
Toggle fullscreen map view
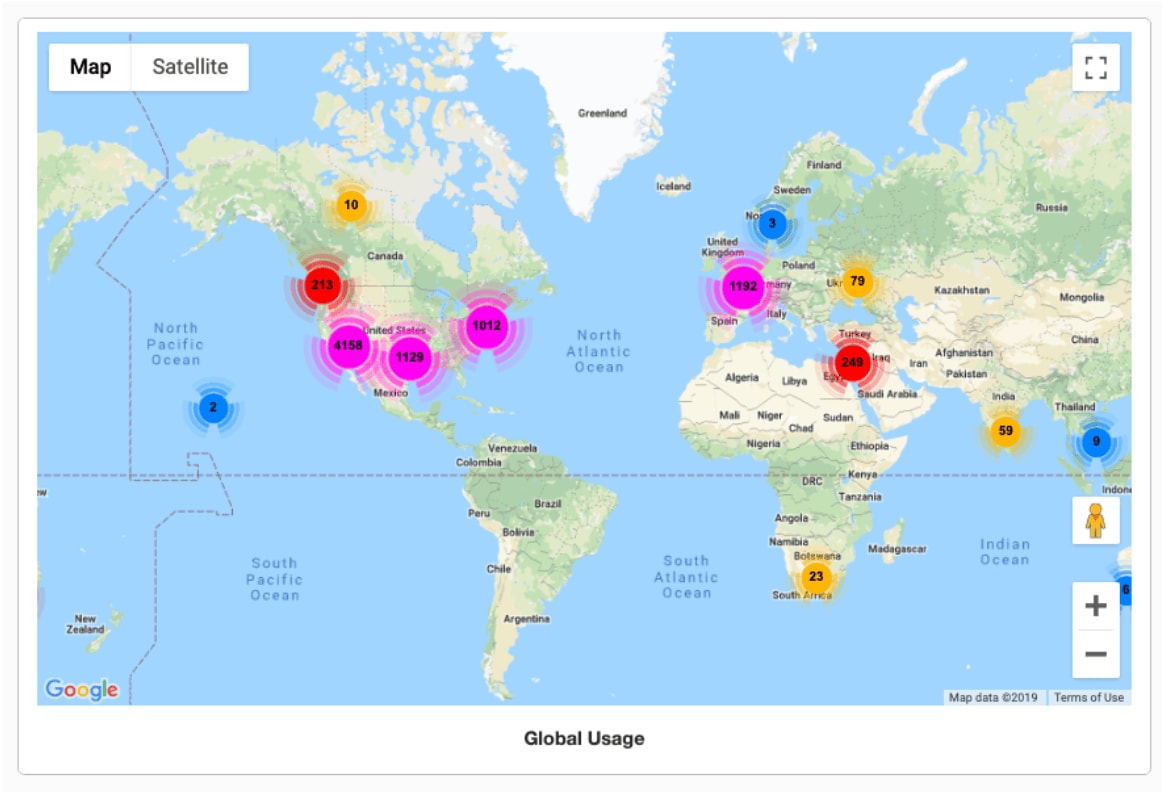(x=1095, y=67)
